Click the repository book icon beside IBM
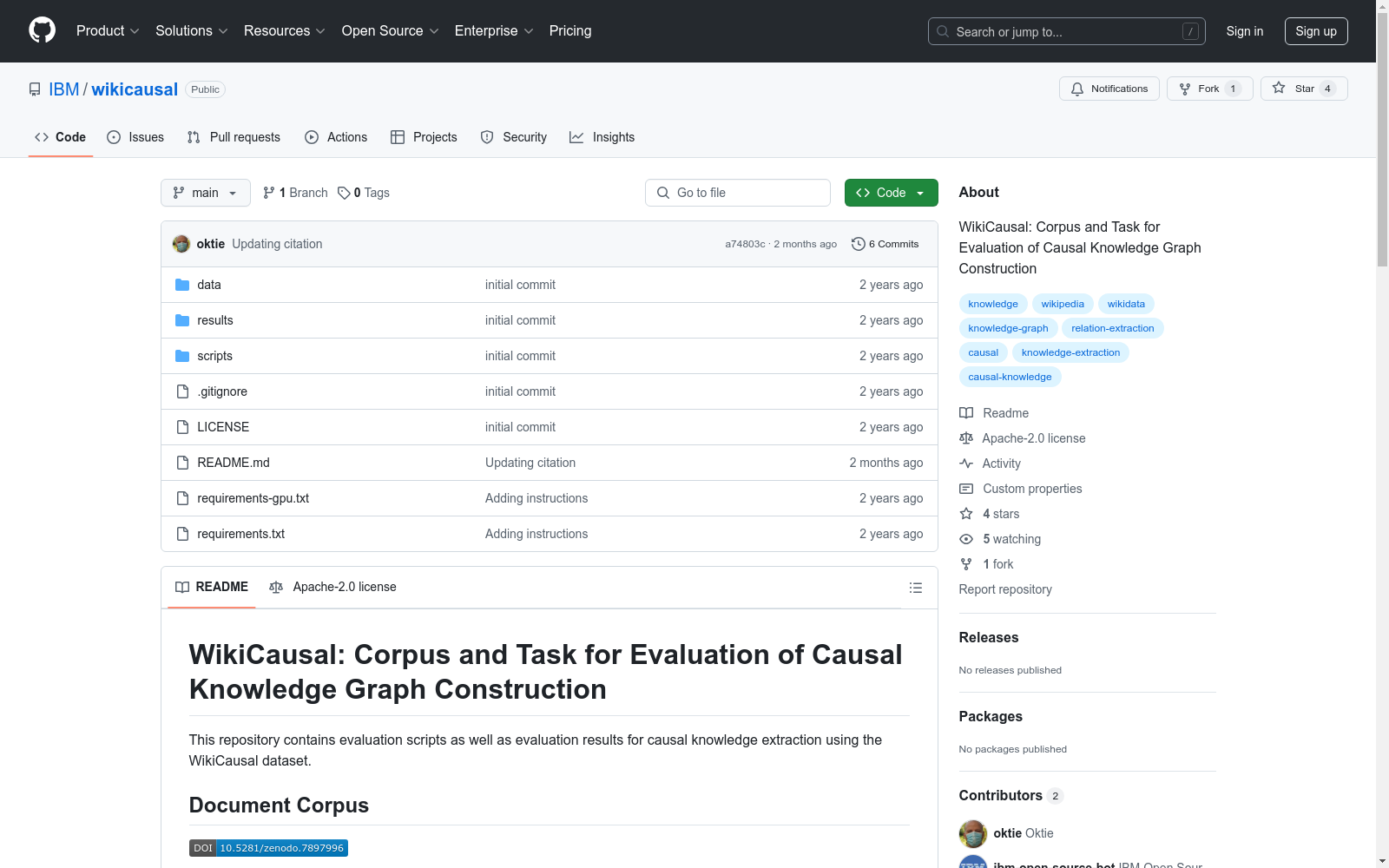 point(35,89)
